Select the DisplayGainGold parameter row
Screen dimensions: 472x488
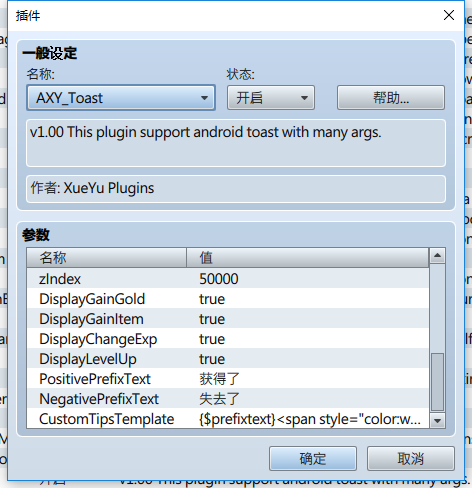click(228, 299)
